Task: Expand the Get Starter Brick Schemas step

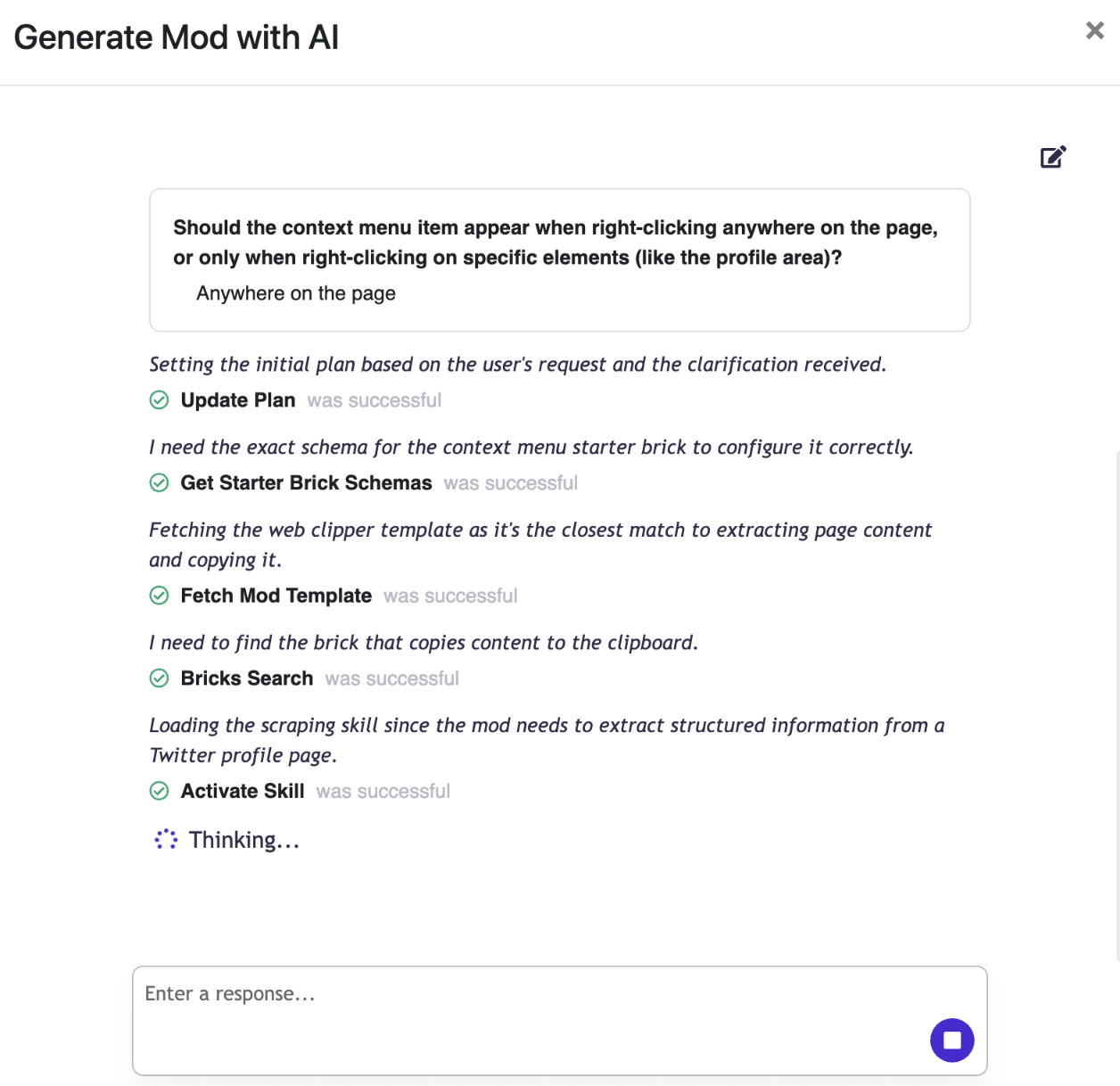Action: point(306,483)
